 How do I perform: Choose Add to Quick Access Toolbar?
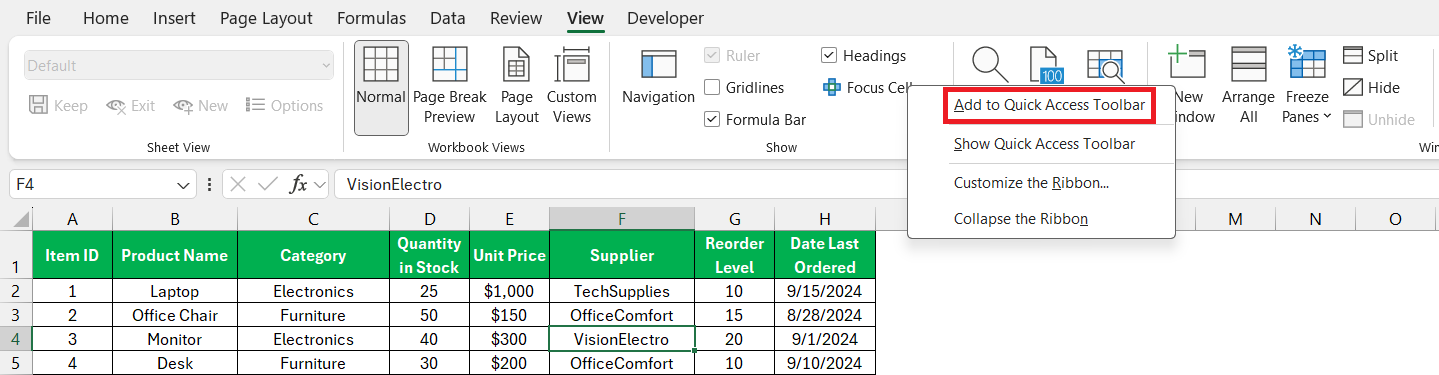click(1050, 105)
